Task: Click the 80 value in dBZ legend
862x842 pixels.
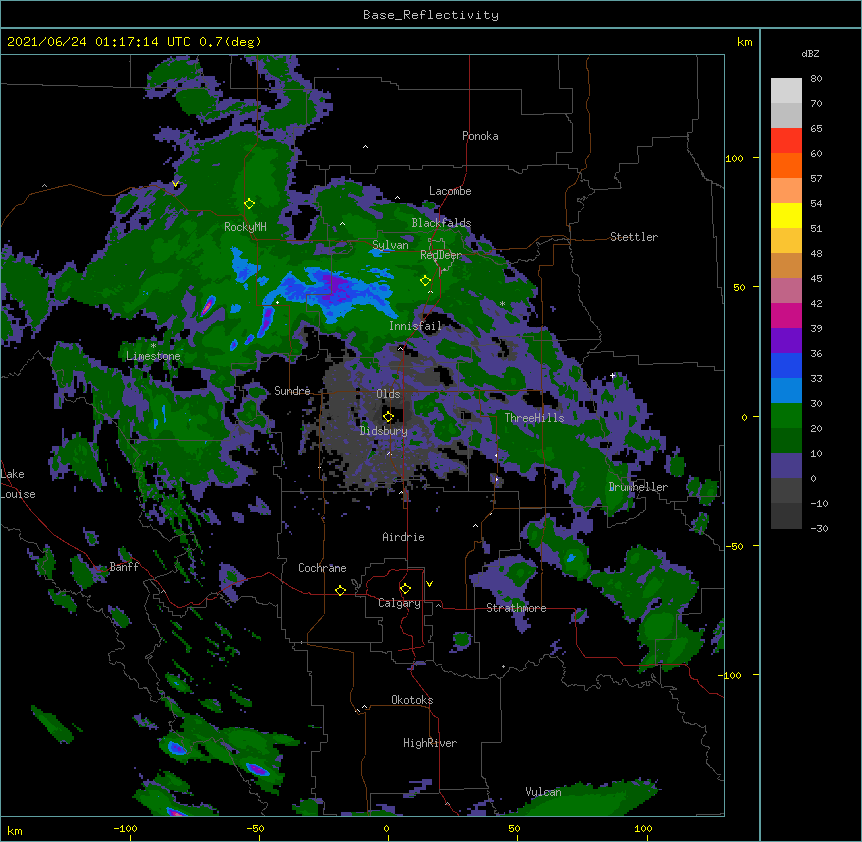Action: [816, 79]
